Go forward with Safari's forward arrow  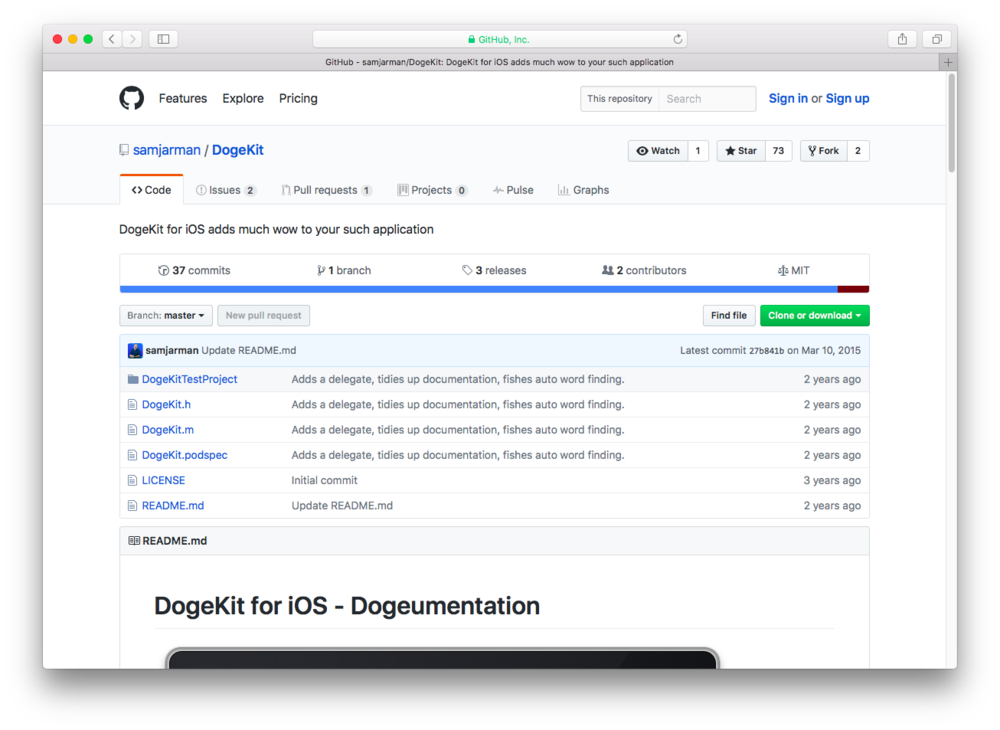132,39
